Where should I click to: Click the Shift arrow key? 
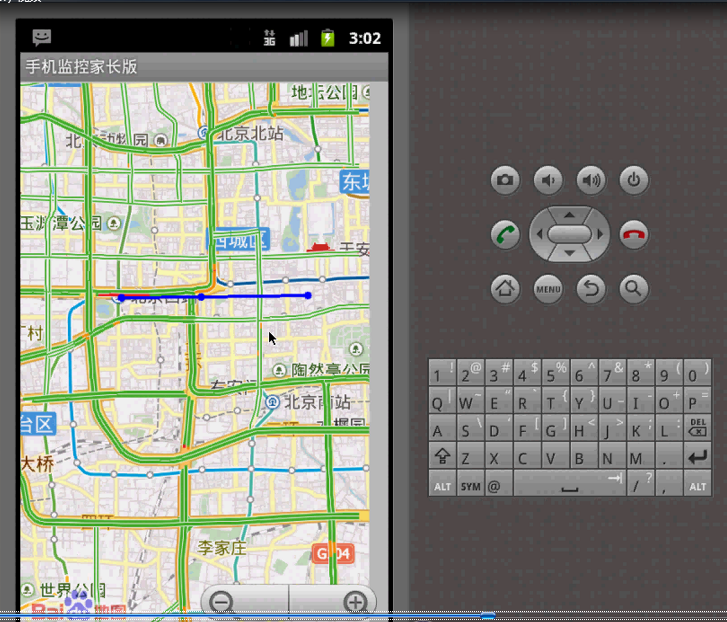click(x=442, y=457)
